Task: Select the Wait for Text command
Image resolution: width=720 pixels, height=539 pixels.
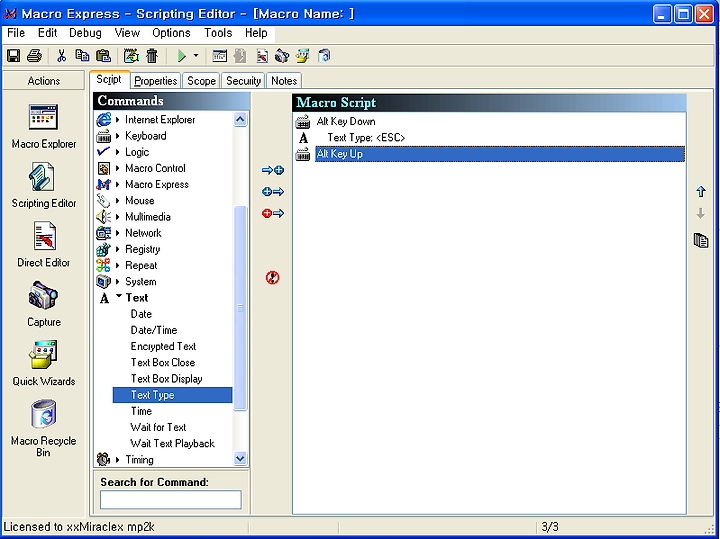Action: pos(158,427)
